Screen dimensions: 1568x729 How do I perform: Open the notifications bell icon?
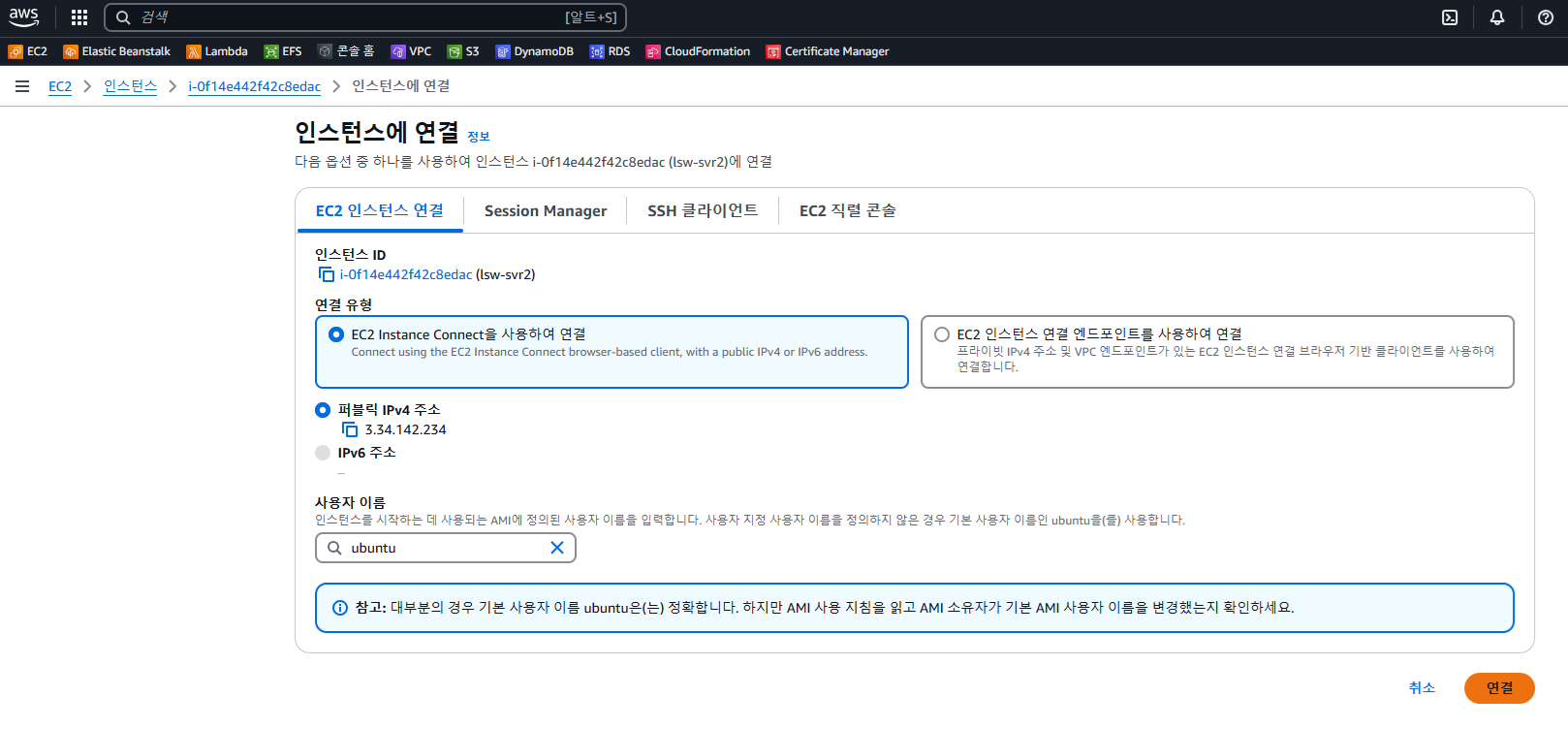pyautogui.click(x=1497, y=17)
